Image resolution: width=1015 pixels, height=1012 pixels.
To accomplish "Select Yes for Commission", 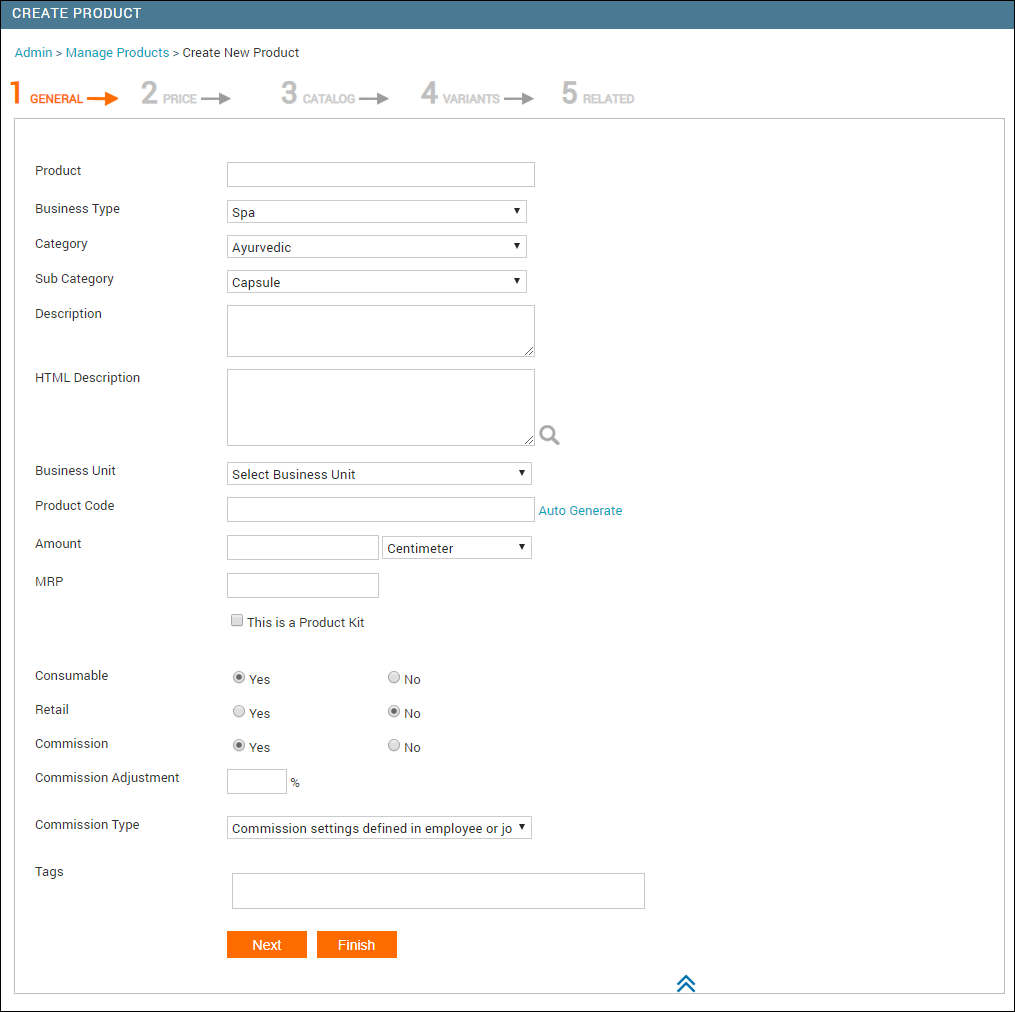I will click(239, 746).
